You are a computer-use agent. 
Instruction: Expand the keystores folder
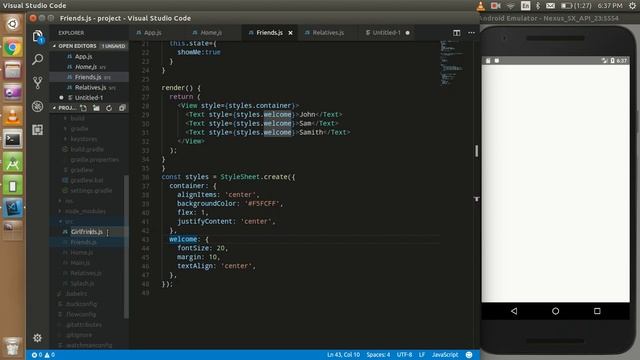click(83, 139)
